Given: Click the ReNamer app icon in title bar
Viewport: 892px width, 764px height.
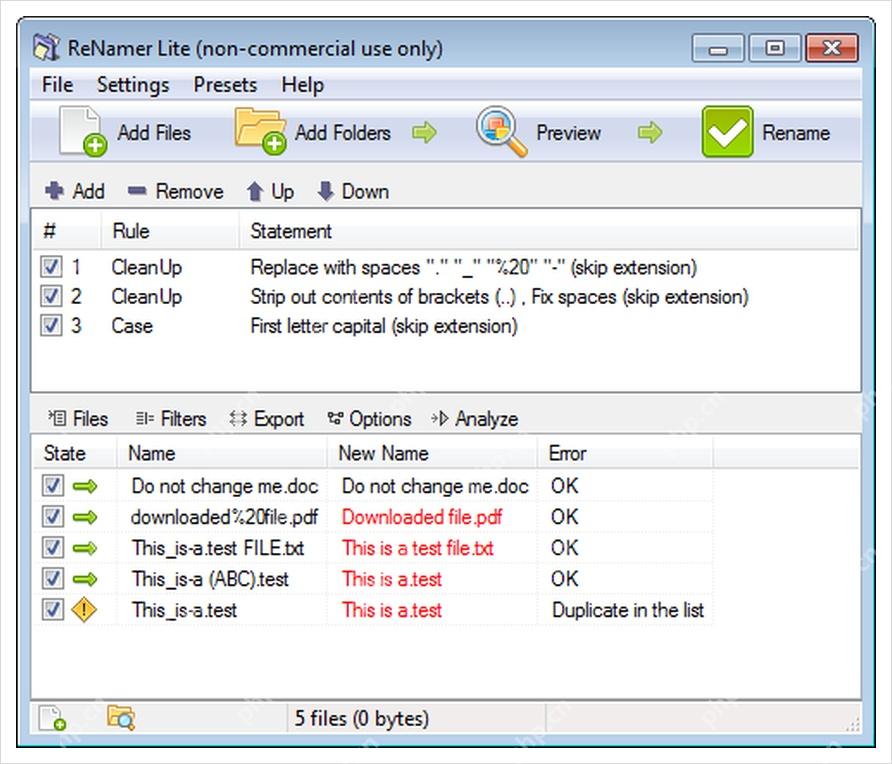Looking at the screenshot, I should coord(46,48).
